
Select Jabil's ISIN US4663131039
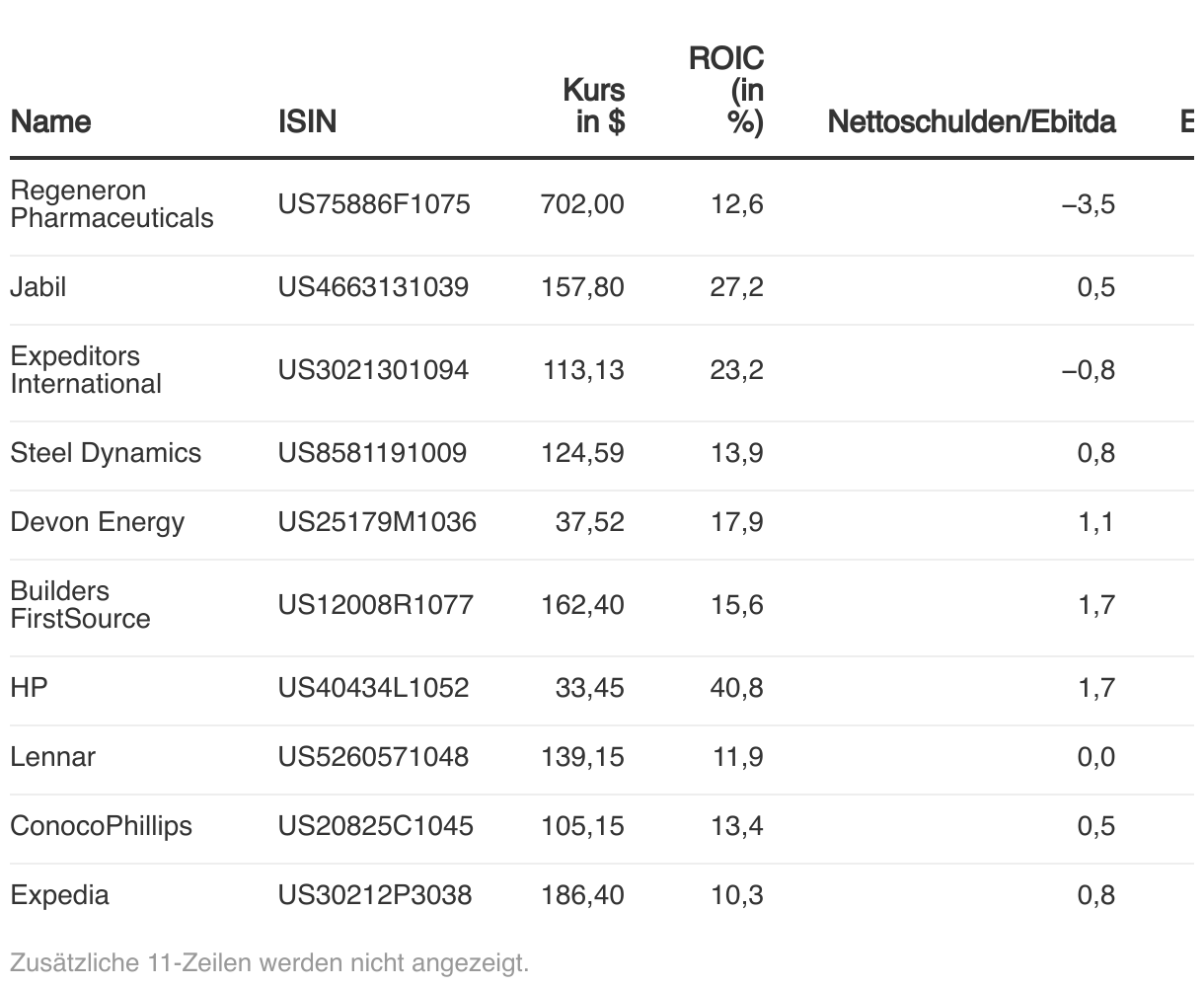tap(373, 287)
